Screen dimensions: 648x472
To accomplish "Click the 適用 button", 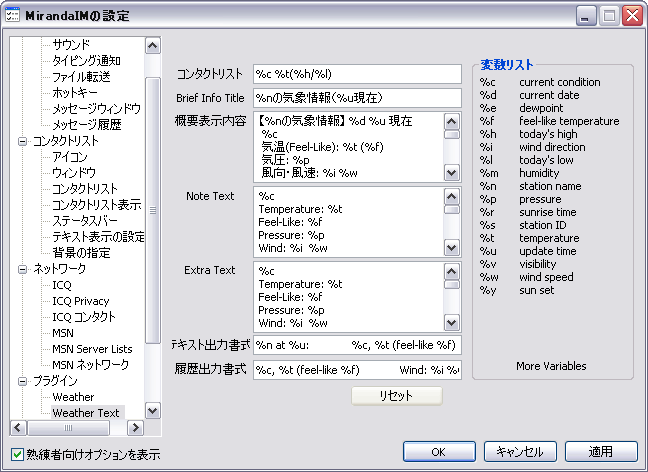I will (x=601, y=452).
